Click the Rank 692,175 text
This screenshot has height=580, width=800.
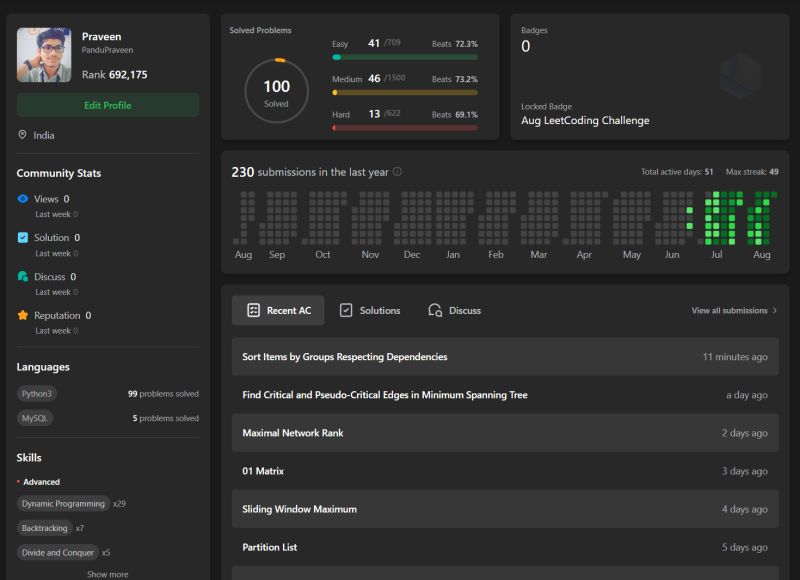[114, 74]
